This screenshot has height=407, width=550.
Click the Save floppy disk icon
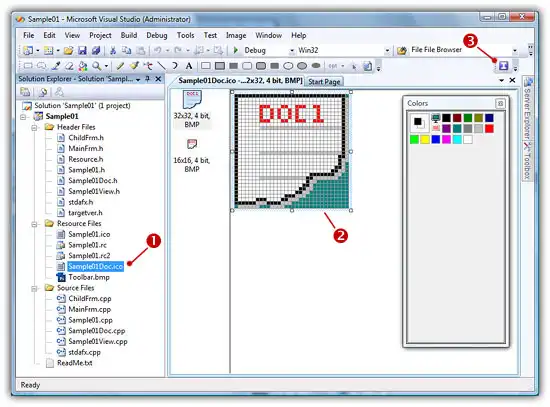pos(82,51)
